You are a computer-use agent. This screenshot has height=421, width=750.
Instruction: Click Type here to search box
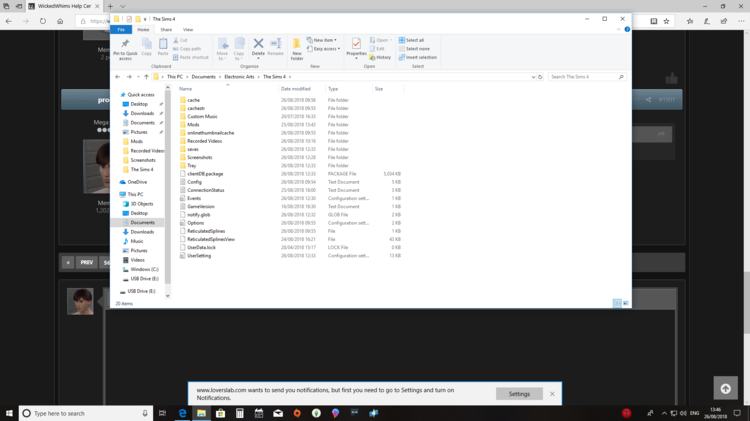(x=86, y=413)
